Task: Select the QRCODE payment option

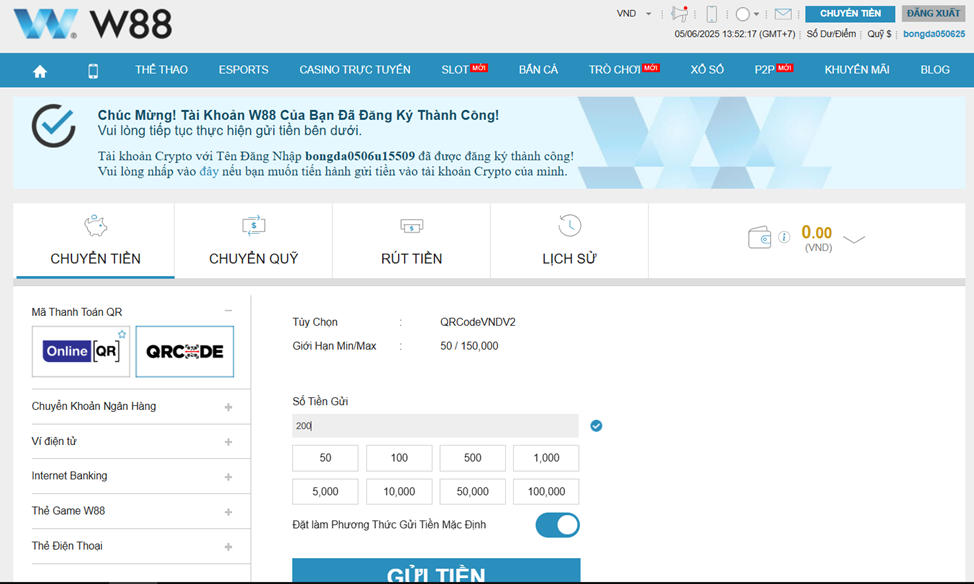Action: coord(184,352)
